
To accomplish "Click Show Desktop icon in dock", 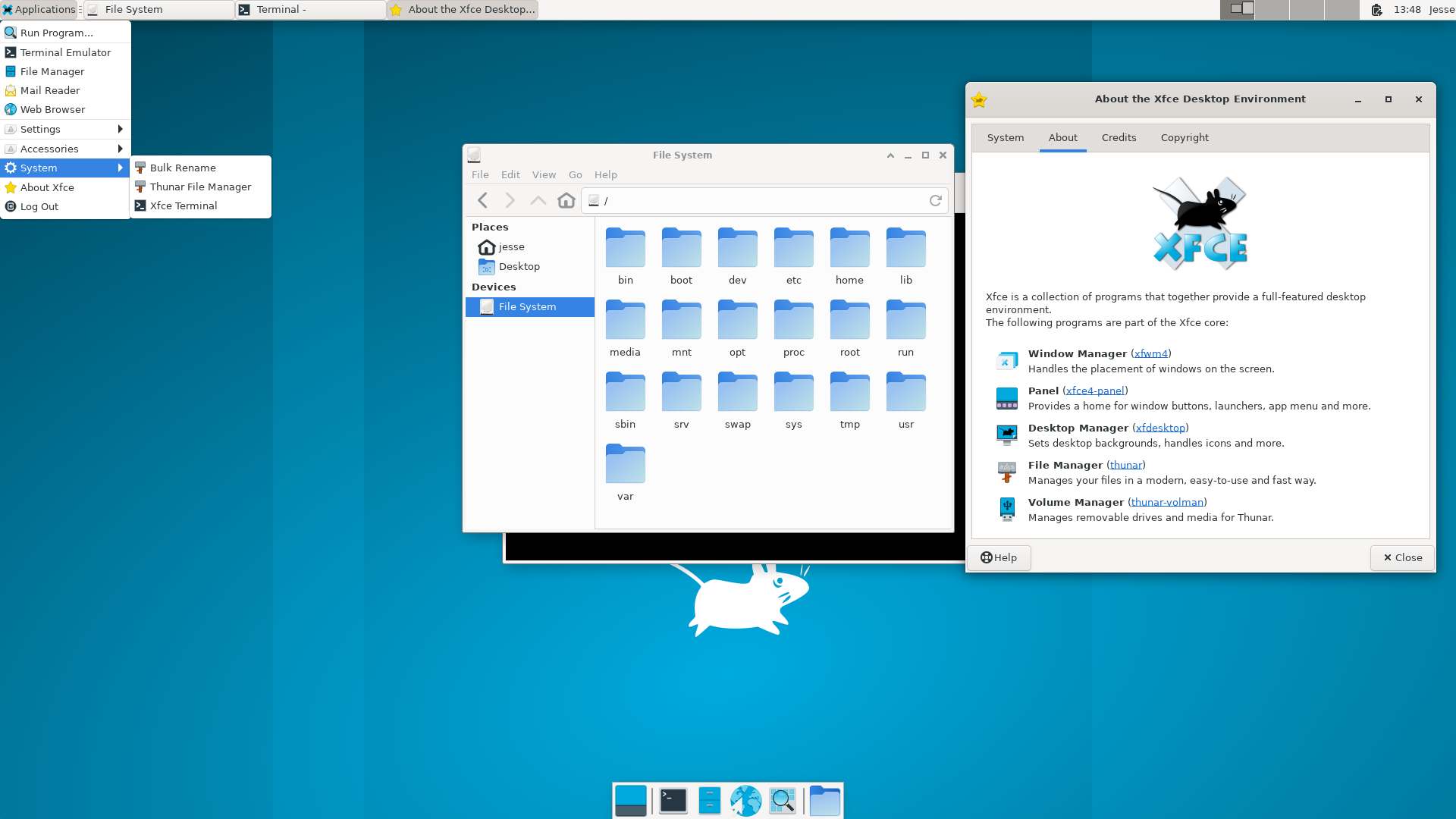I will point(631,801).
